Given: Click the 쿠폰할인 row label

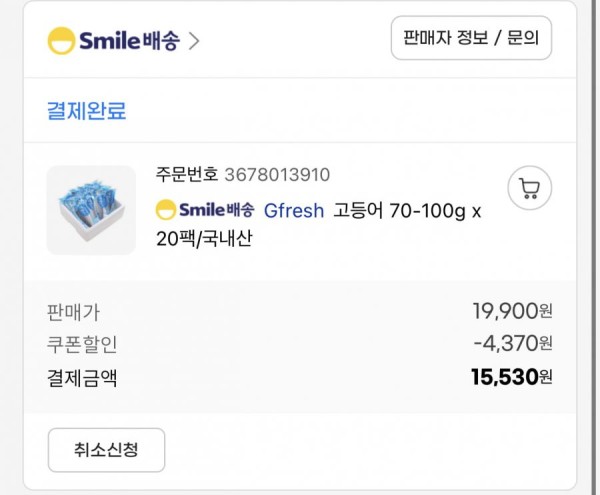Looking at the screenshot, I should [x=82, y=344].
